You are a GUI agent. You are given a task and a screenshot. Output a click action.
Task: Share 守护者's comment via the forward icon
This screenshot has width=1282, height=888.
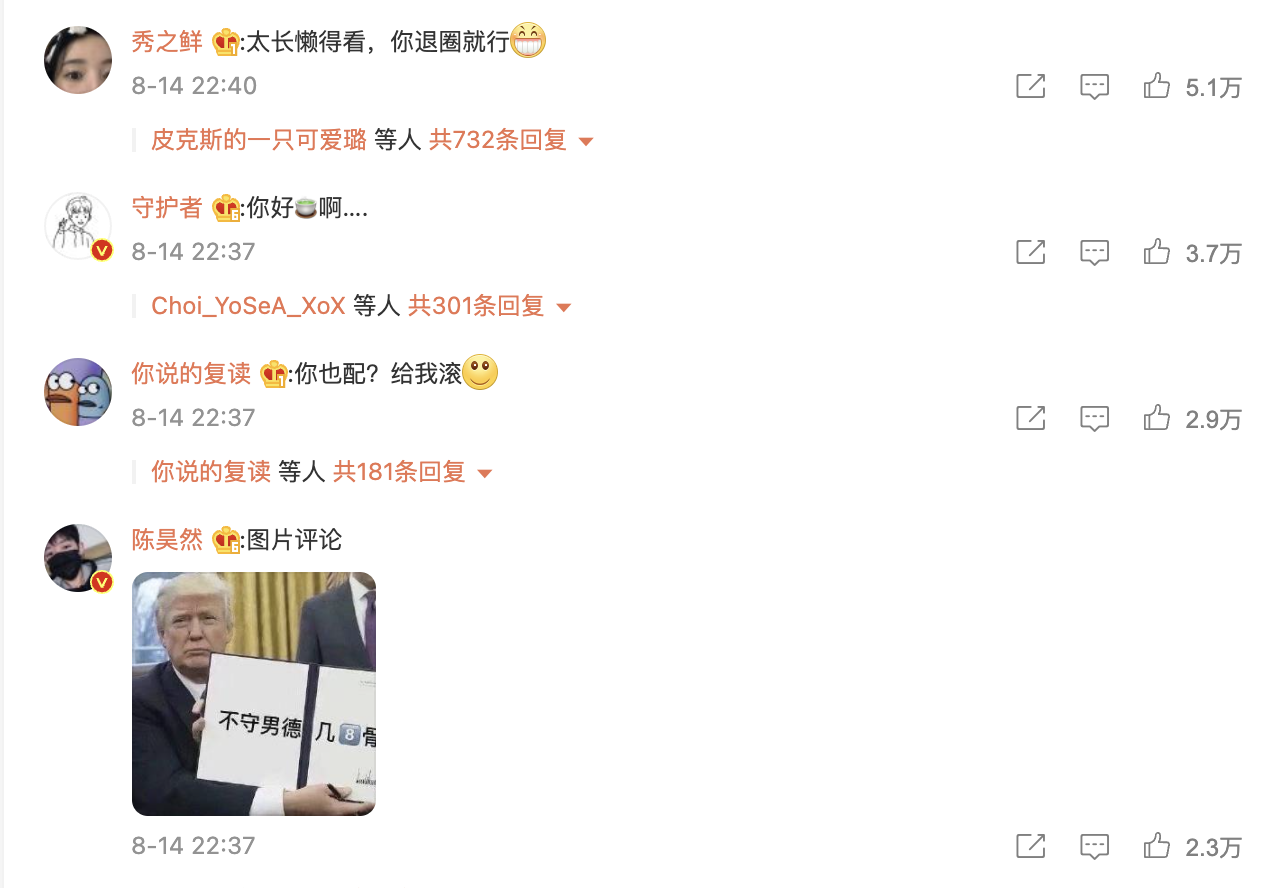1031,252
